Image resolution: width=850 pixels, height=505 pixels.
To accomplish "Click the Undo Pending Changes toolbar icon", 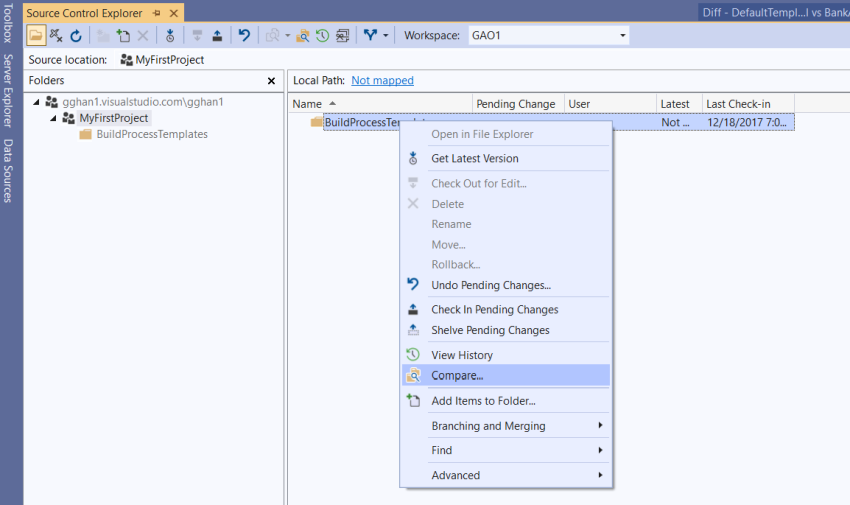I will [244, 36].
